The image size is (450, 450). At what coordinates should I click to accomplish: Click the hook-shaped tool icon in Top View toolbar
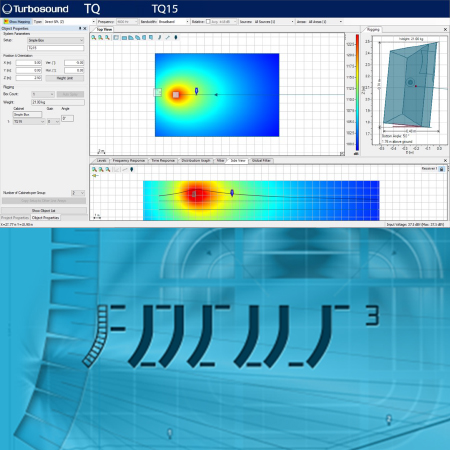coord(159,38)
